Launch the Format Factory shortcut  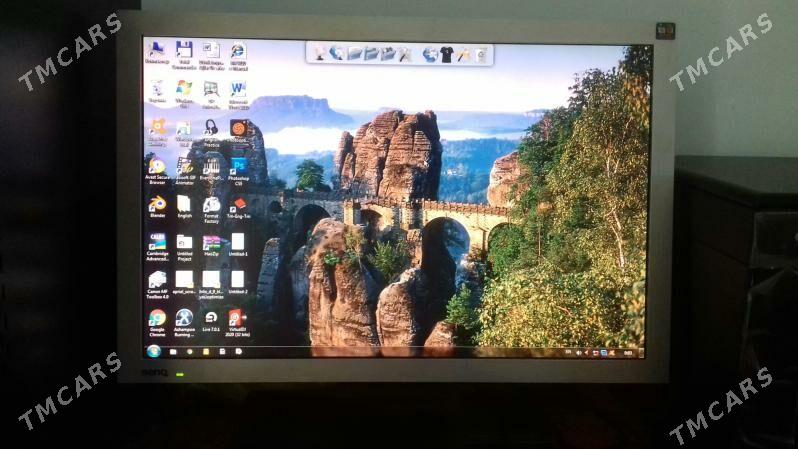pyautogui.click(x=211, y=204)
